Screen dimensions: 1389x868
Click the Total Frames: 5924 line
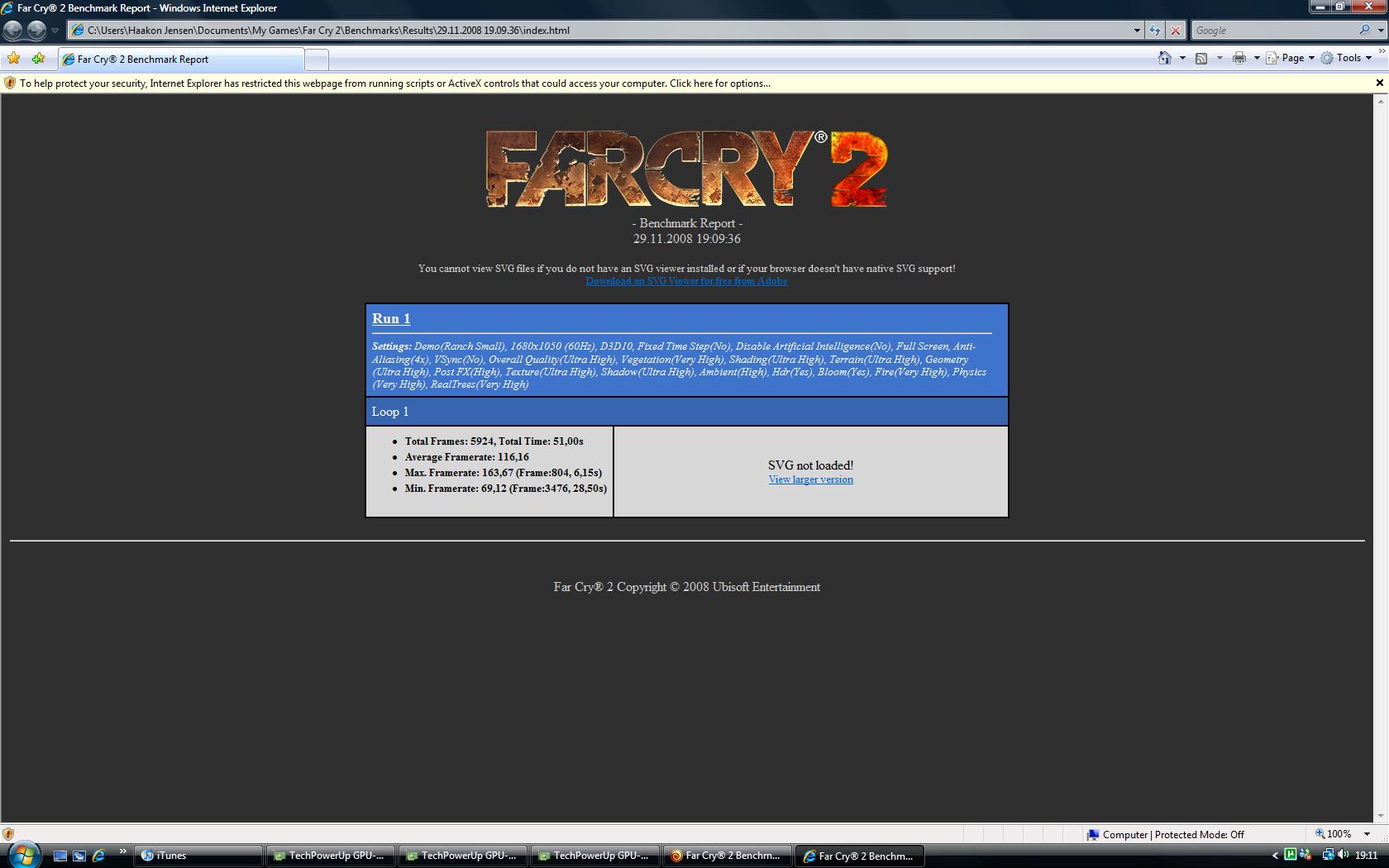(x=494, y=441)
